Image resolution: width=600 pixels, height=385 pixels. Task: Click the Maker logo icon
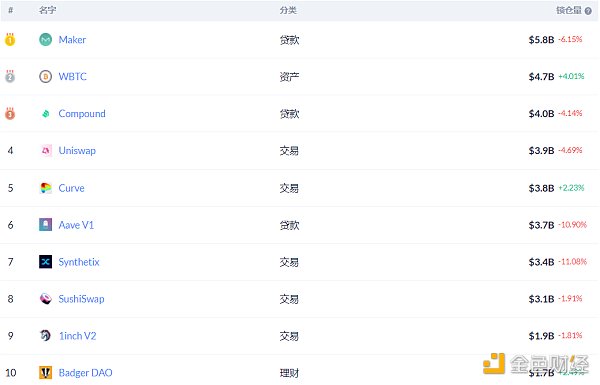click(46, 39)
